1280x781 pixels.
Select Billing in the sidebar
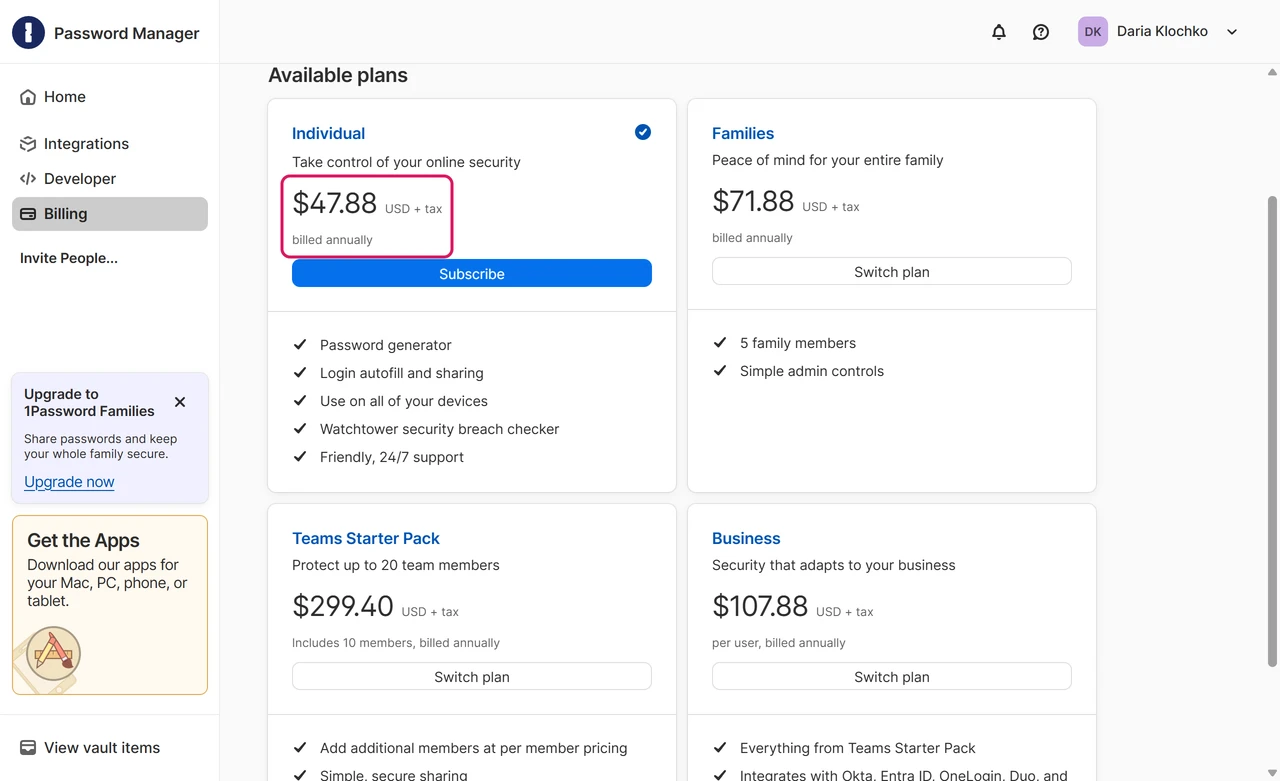[x=110, y=214]
